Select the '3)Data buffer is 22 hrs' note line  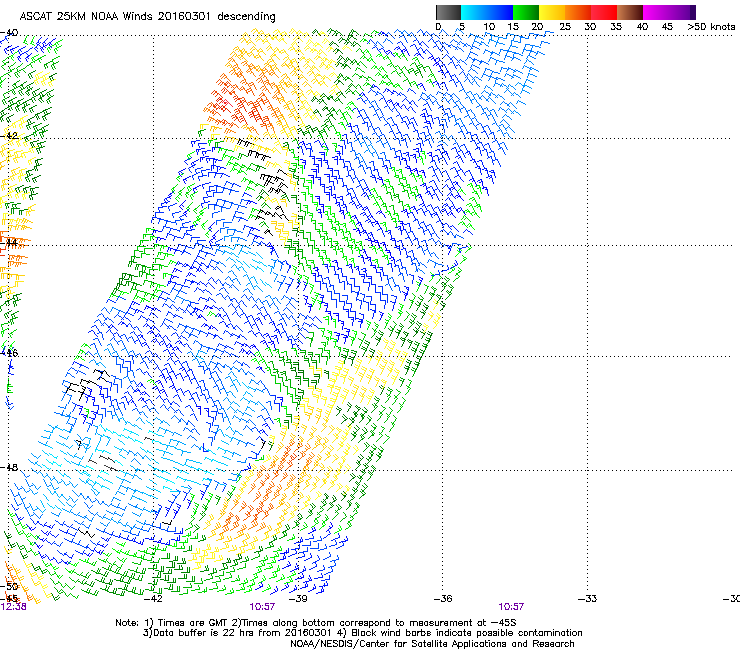(x=362, y=633)
